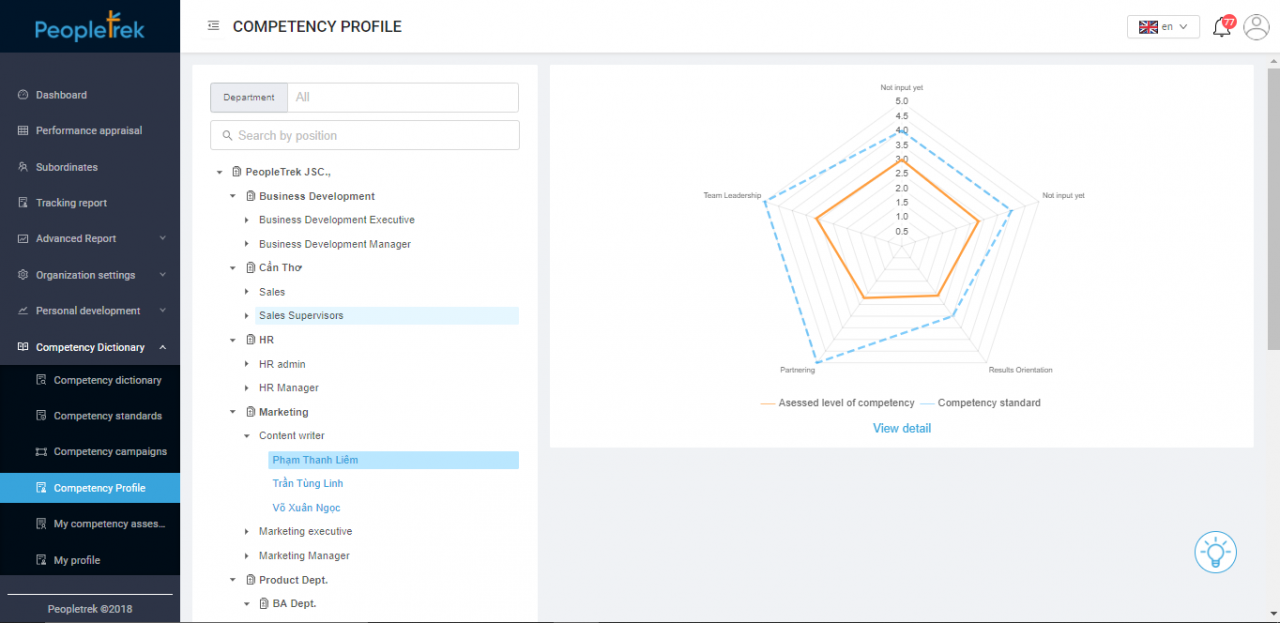The height and width of the screenshot is (623, 1280).
Task: Click the My profile icon
Action: pyautogui.click(x=40, y=560)
